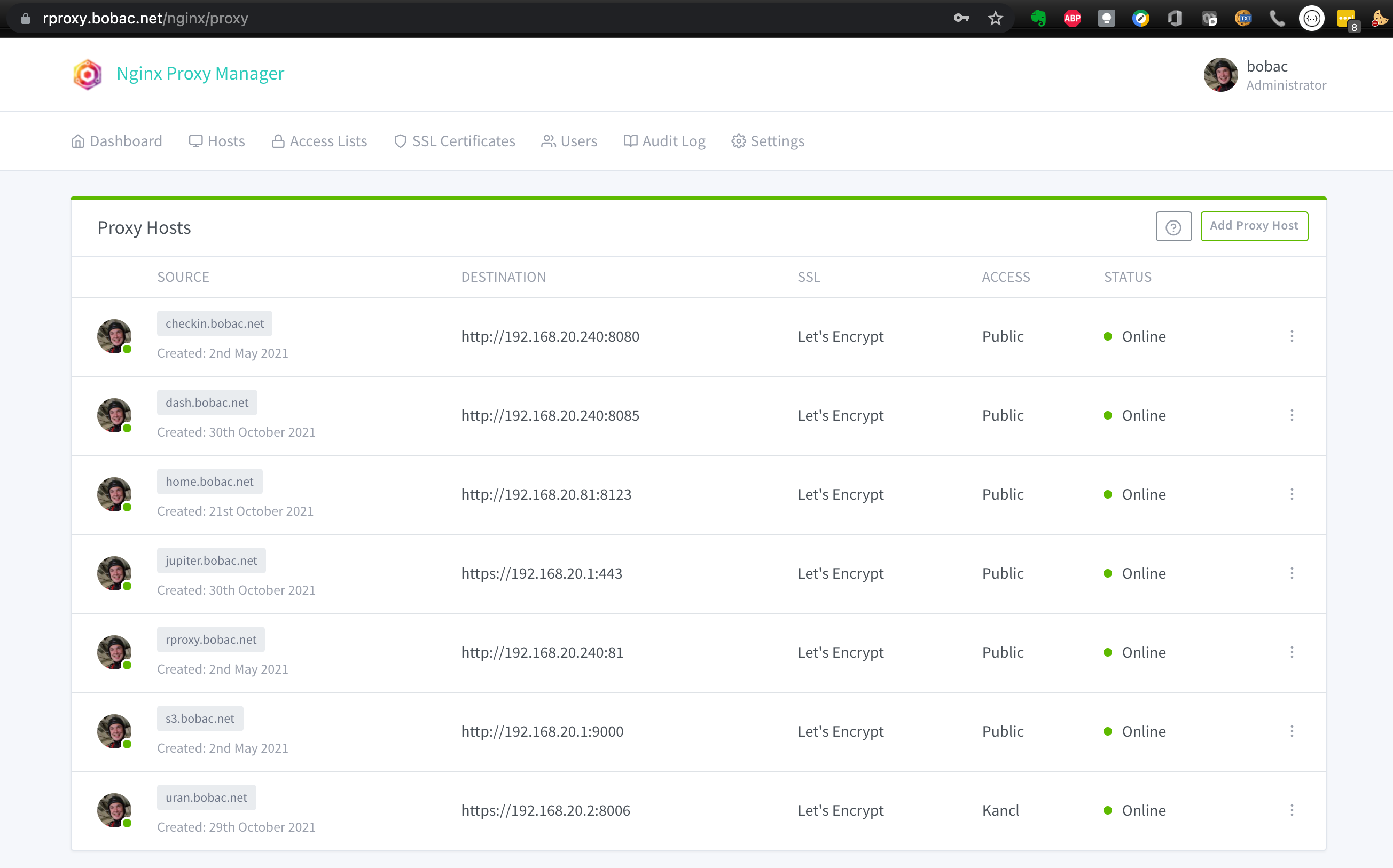Screen dimensions: 1393x868
Task: Open the options menu for uran.bobac.net
Action: [x=1292, y=810]
